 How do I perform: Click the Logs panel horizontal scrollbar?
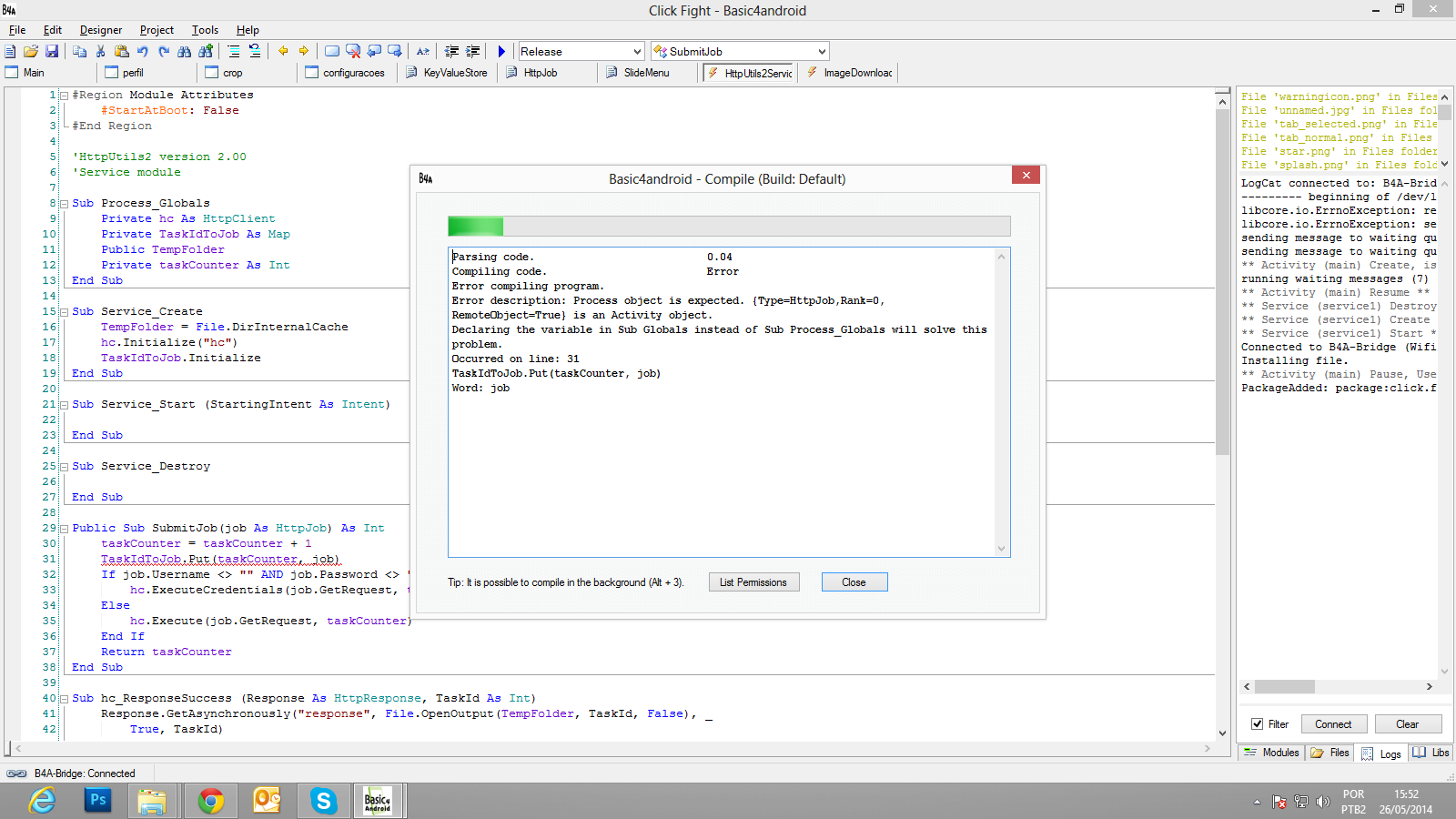point(1338,686)
